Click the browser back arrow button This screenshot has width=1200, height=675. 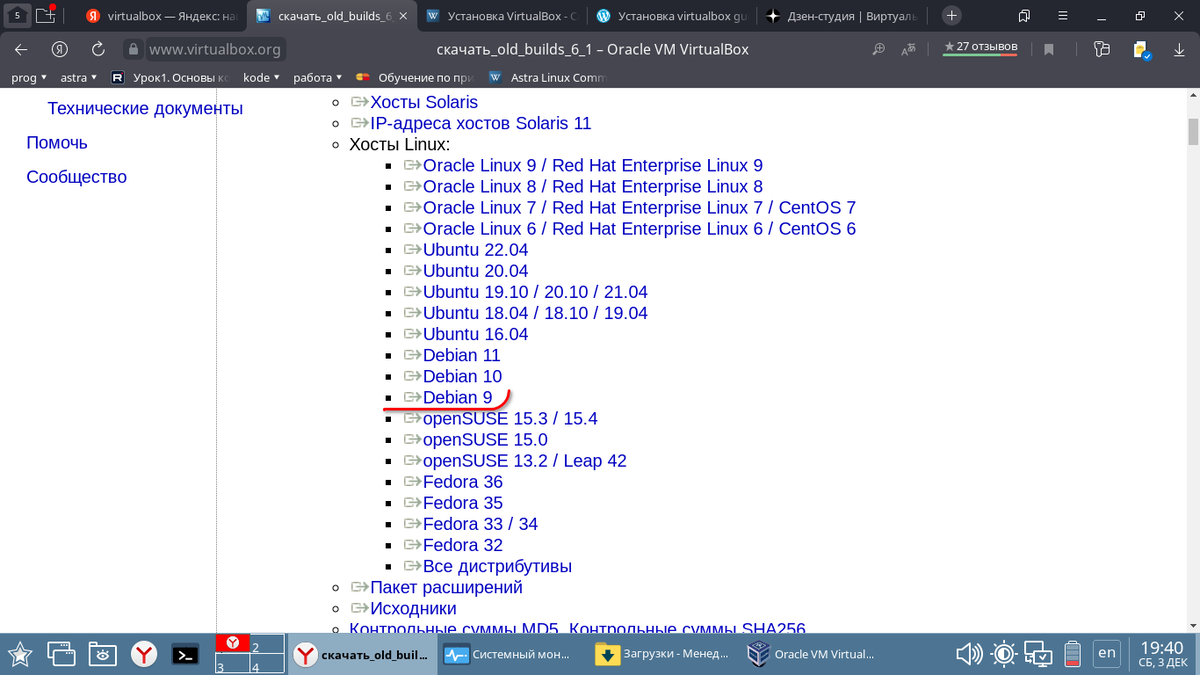pos(21,49)
